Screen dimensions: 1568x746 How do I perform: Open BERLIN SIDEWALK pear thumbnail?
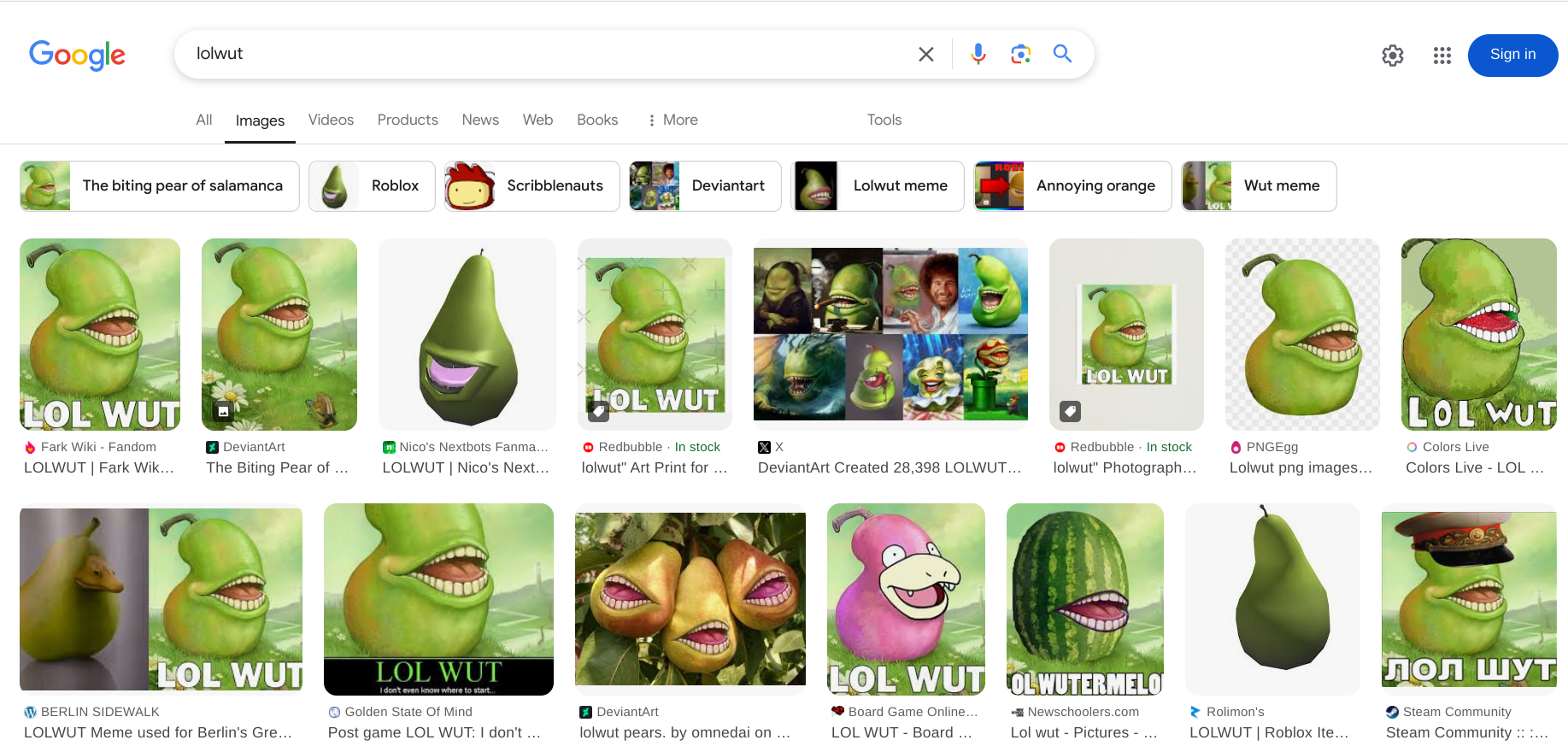point(161,599)
